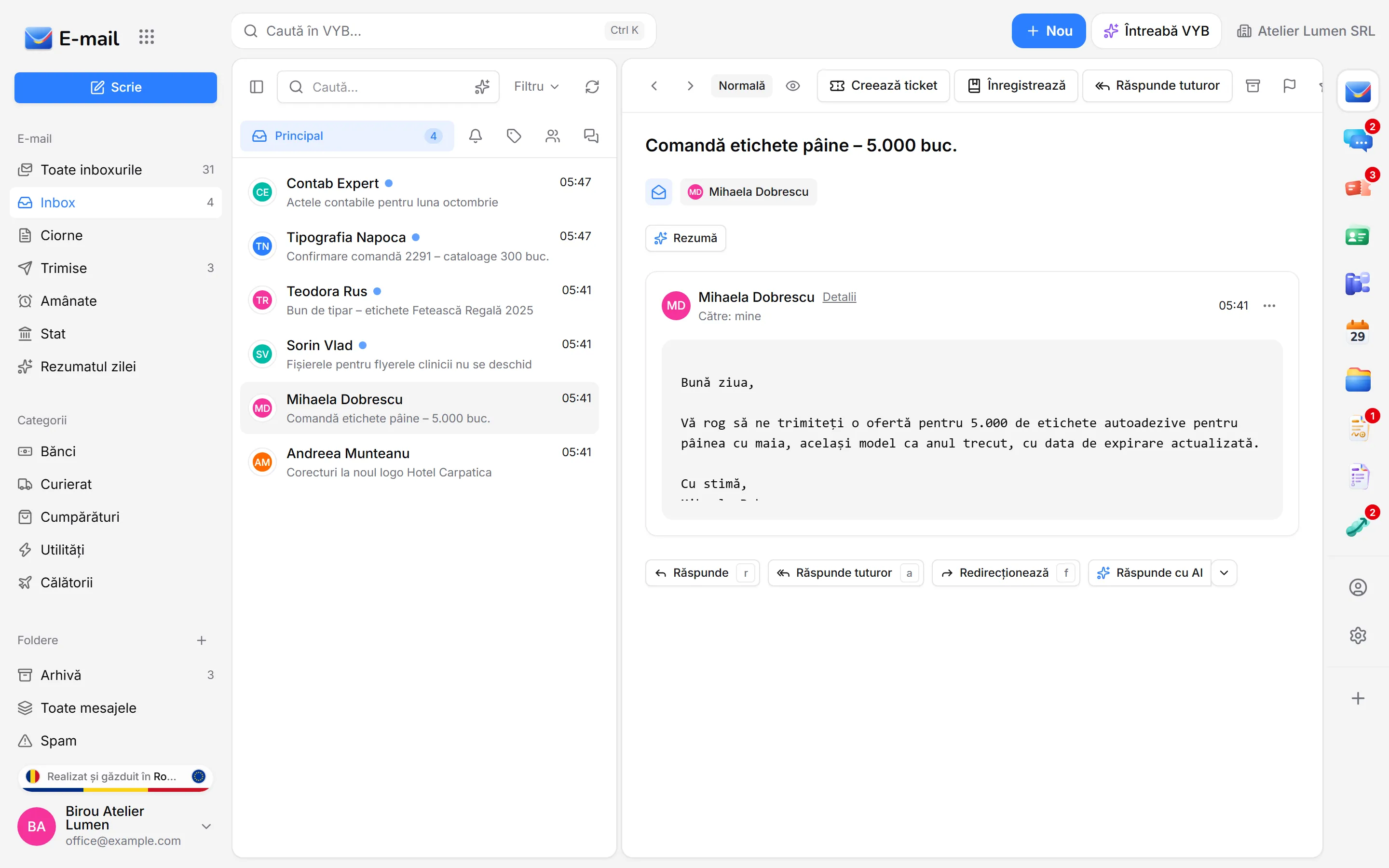Screen dimensions: 1389x868
Task: Open the people contacts tab
Action: pyautogui.click(x=552, y=136)
